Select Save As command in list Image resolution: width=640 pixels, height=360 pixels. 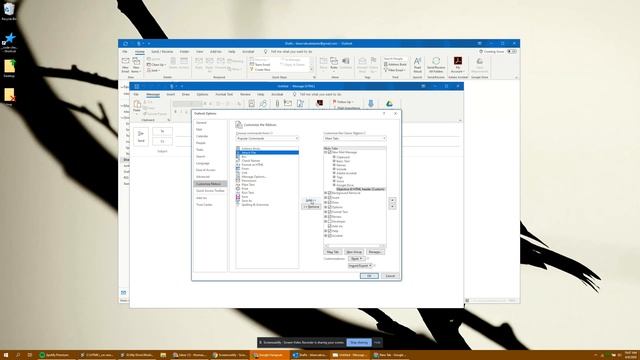pyautogui.click(x=267, y=201)
